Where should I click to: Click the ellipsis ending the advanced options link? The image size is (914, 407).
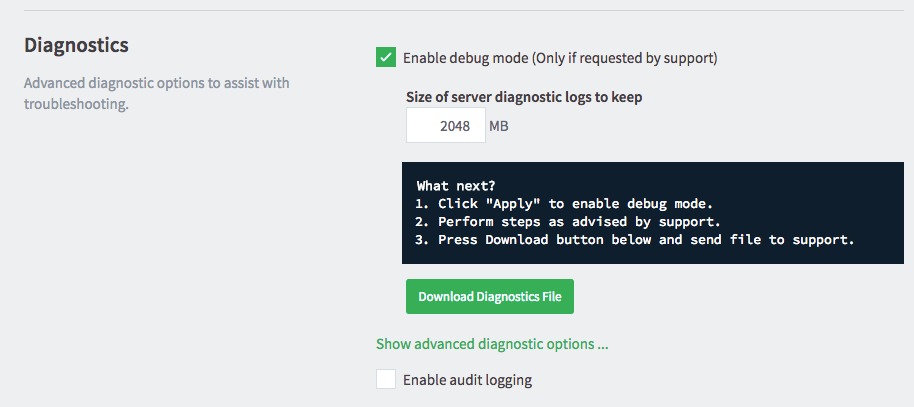[603, 346]
